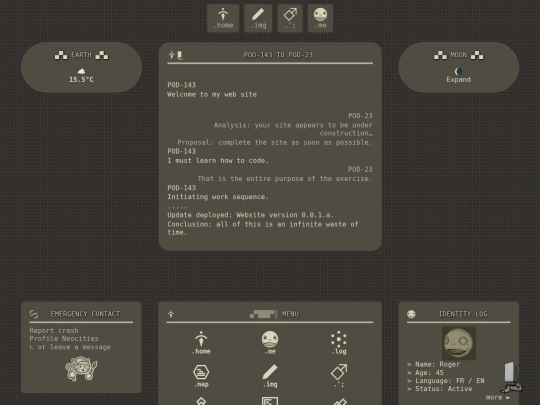Click the figure icon in POD-143 chat header
This screenshot has height=405, width=540.
pyautogui.click(x=172, y=55)
